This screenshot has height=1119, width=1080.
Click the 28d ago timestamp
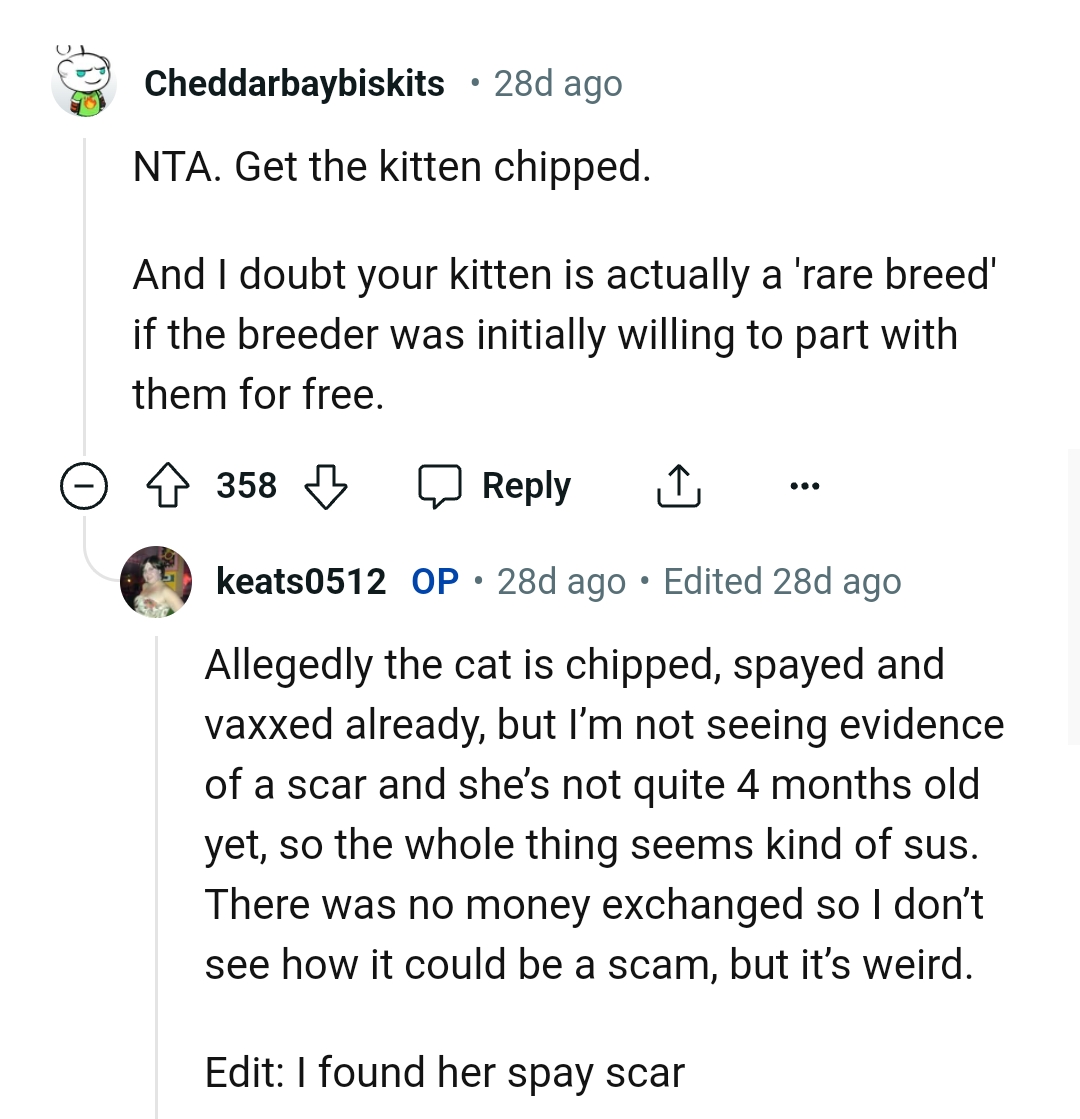tap(556, 83)
